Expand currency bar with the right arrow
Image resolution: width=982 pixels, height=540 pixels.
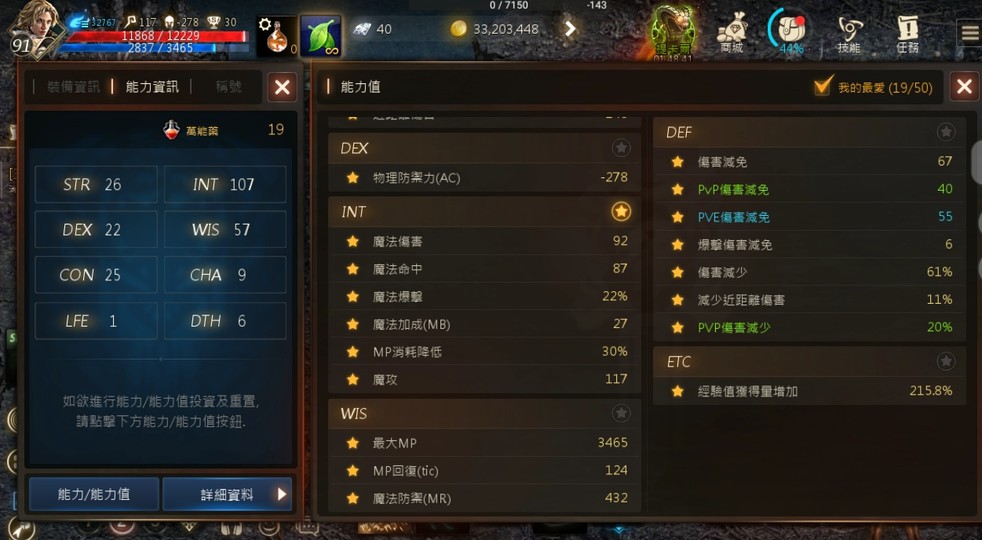pyautogui.click(x=570, y=29)
